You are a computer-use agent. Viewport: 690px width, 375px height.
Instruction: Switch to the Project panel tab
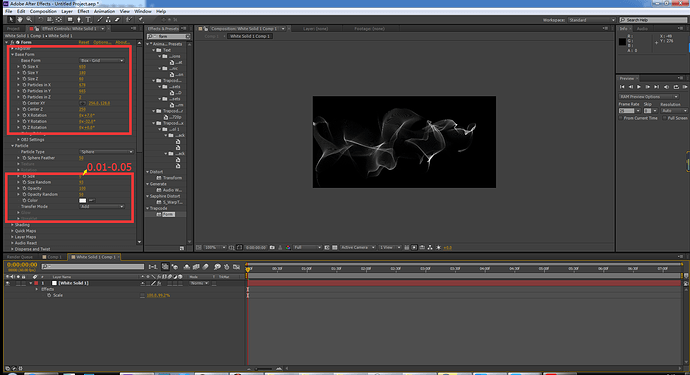tap(13, 29)
